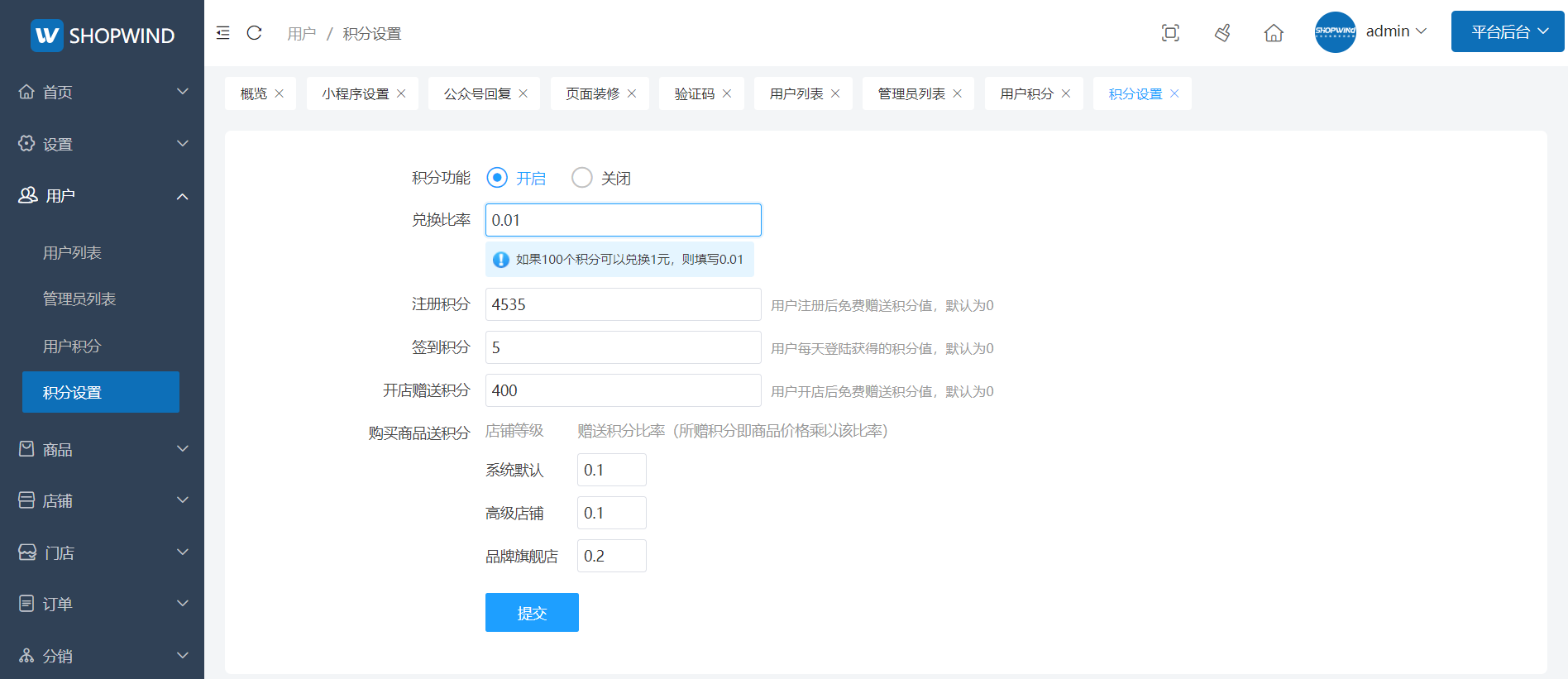This screenshot has width=1568, height=679.
Task: Click the 签到积分 input field
Action: (624, 347)
